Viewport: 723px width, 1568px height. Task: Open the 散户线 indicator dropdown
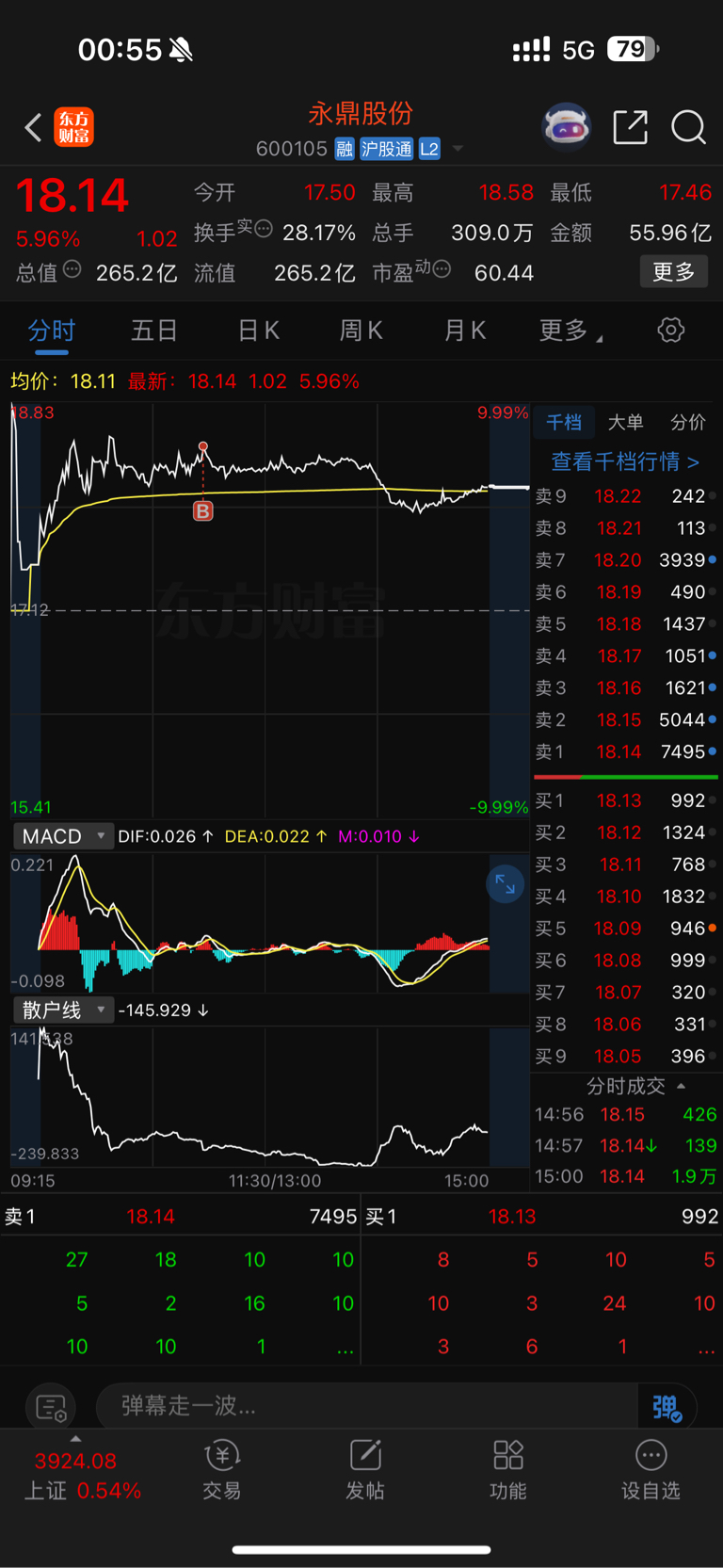[63, 1010]
